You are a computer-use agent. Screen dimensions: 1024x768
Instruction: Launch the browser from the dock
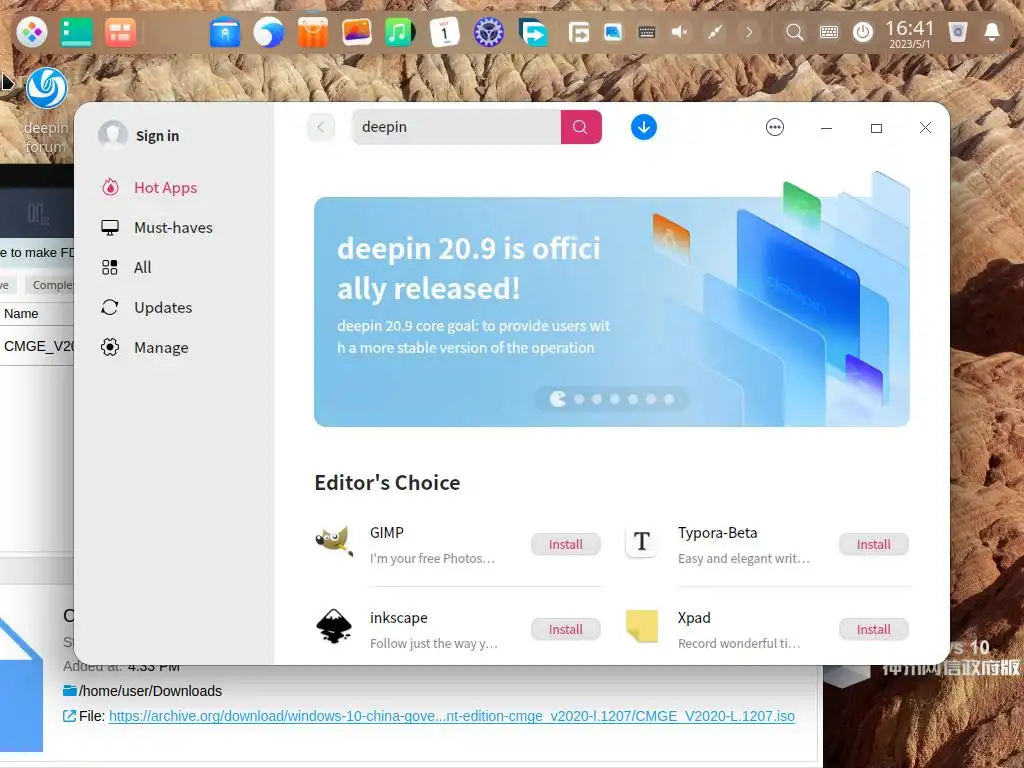coord(268,31)
